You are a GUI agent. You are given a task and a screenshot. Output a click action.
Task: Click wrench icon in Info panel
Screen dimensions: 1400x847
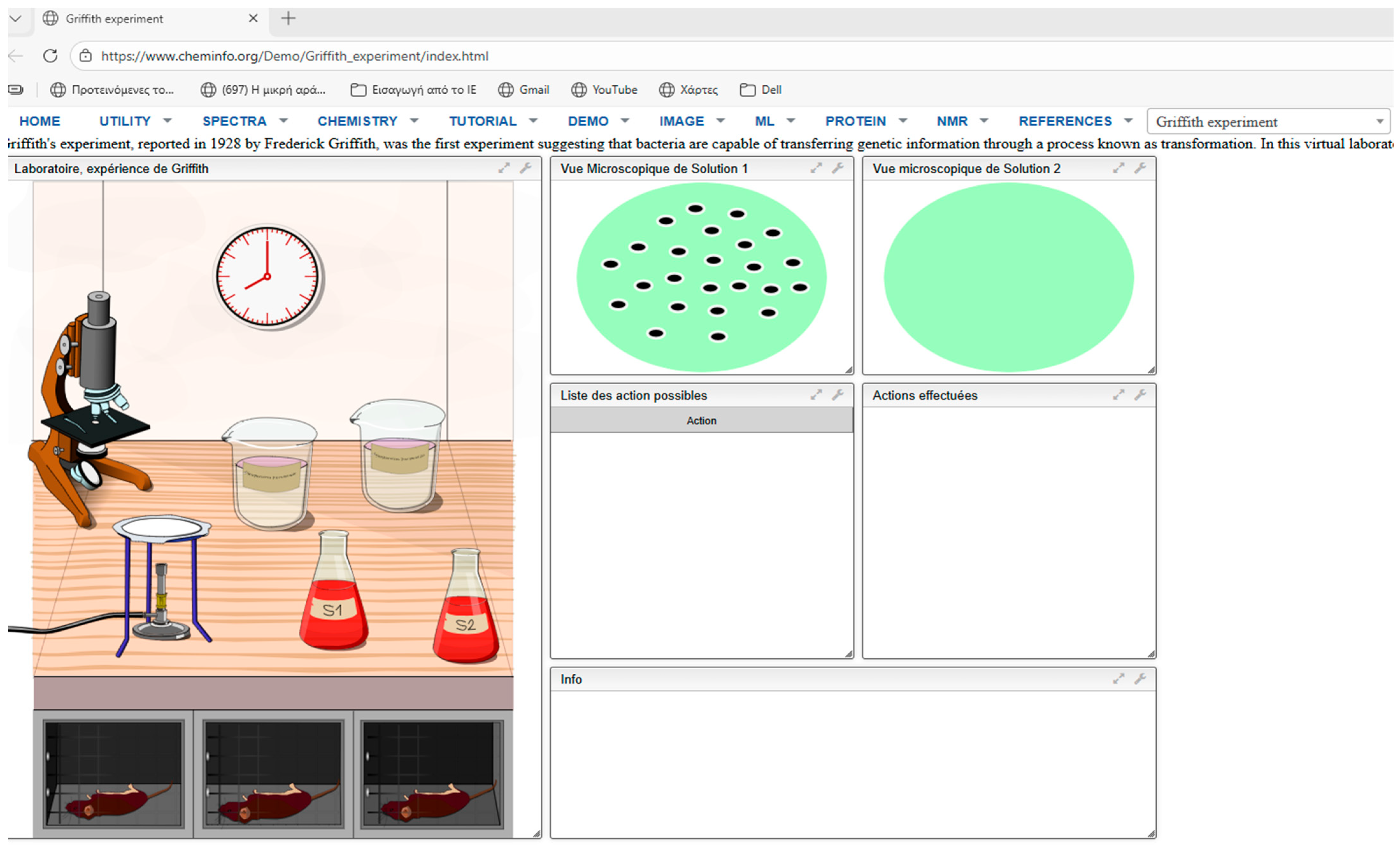tap(1140, 679)
